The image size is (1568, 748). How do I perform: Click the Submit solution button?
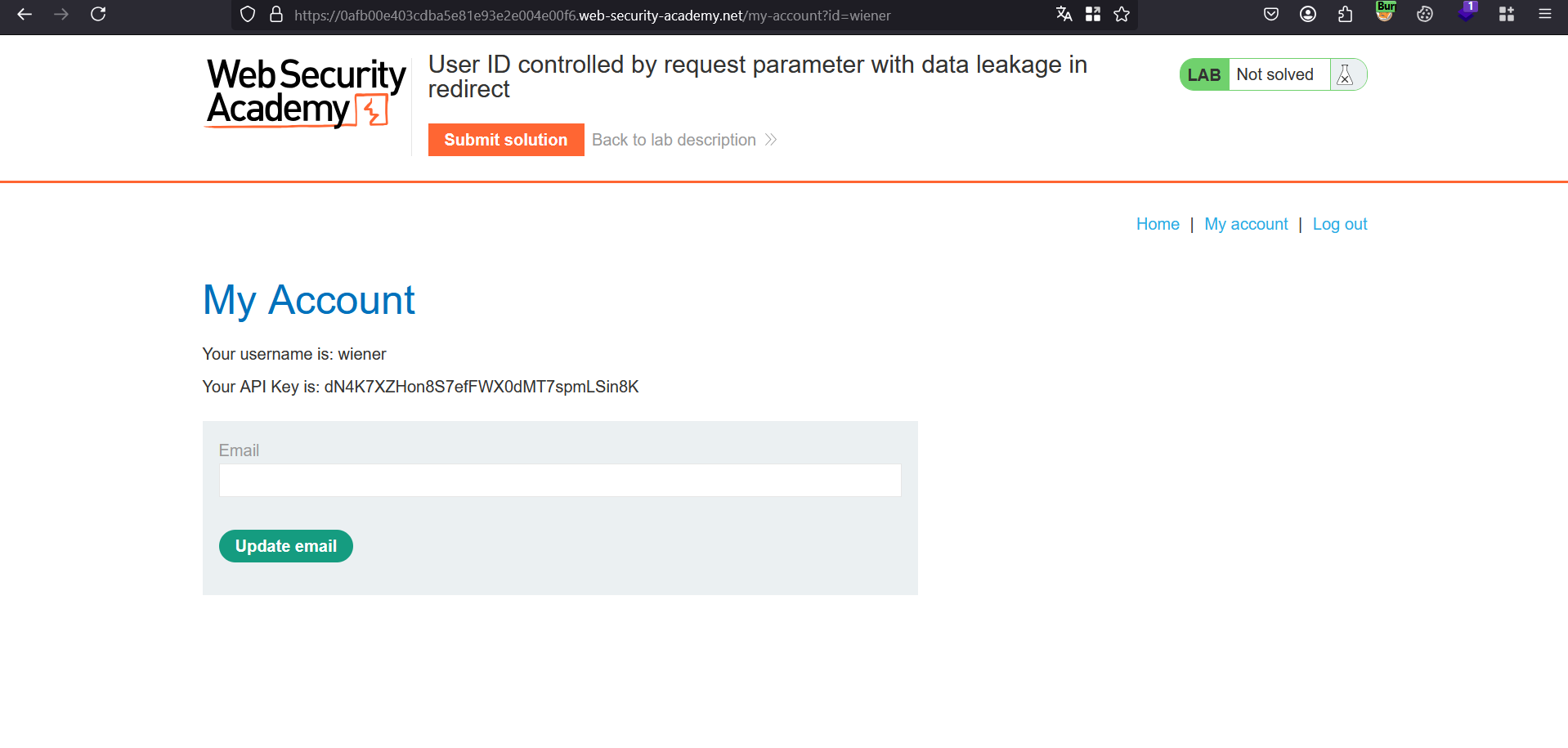(x=505, y=140)
